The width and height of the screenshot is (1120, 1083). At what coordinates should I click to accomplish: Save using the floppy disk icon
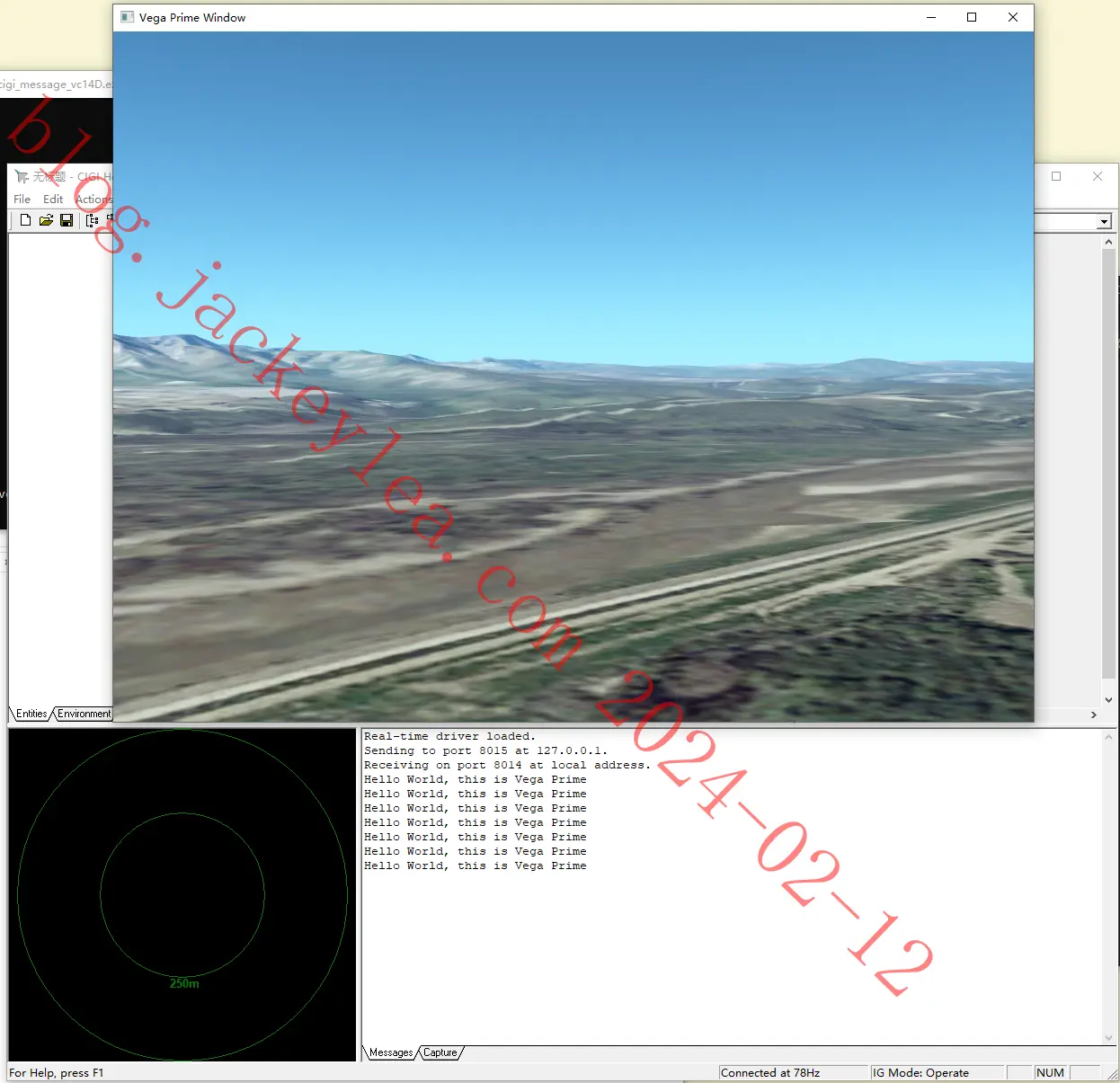[67, 220]
